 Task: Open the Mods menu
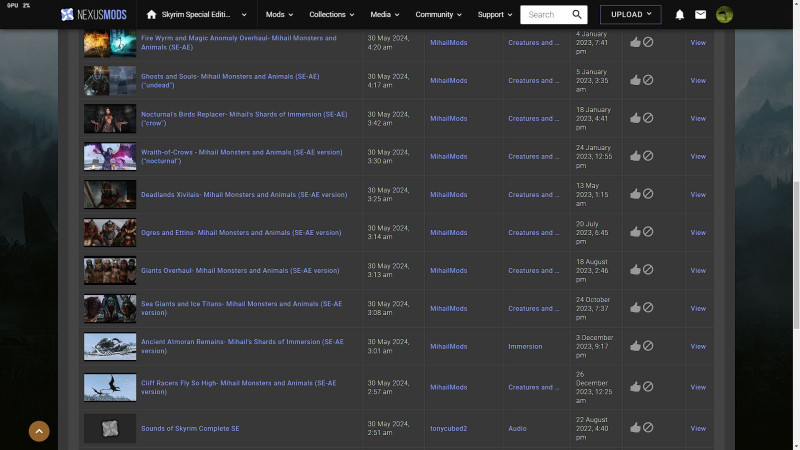pos(279,14)
